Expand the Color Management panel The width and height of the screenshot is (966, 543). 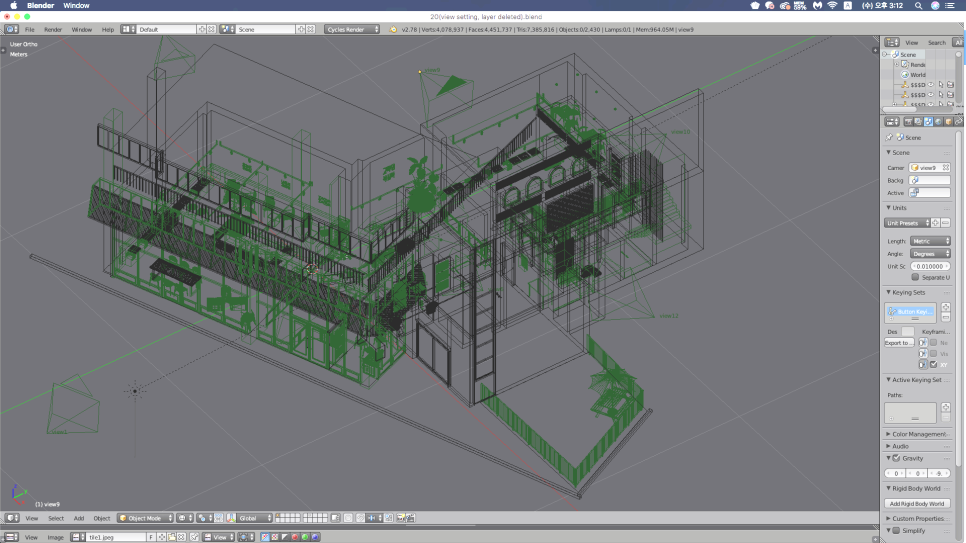(917, 434)
